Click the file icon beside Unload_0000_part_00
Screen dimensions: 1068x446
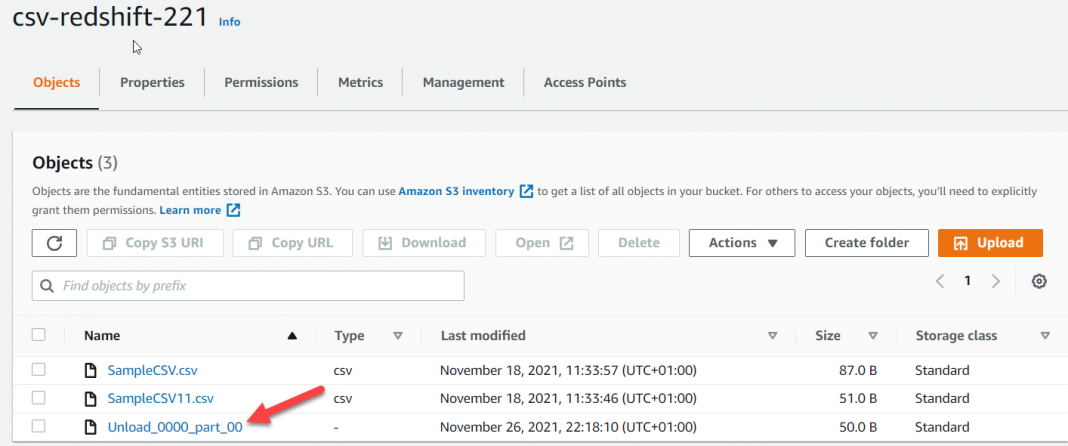[x=92, y=427]
